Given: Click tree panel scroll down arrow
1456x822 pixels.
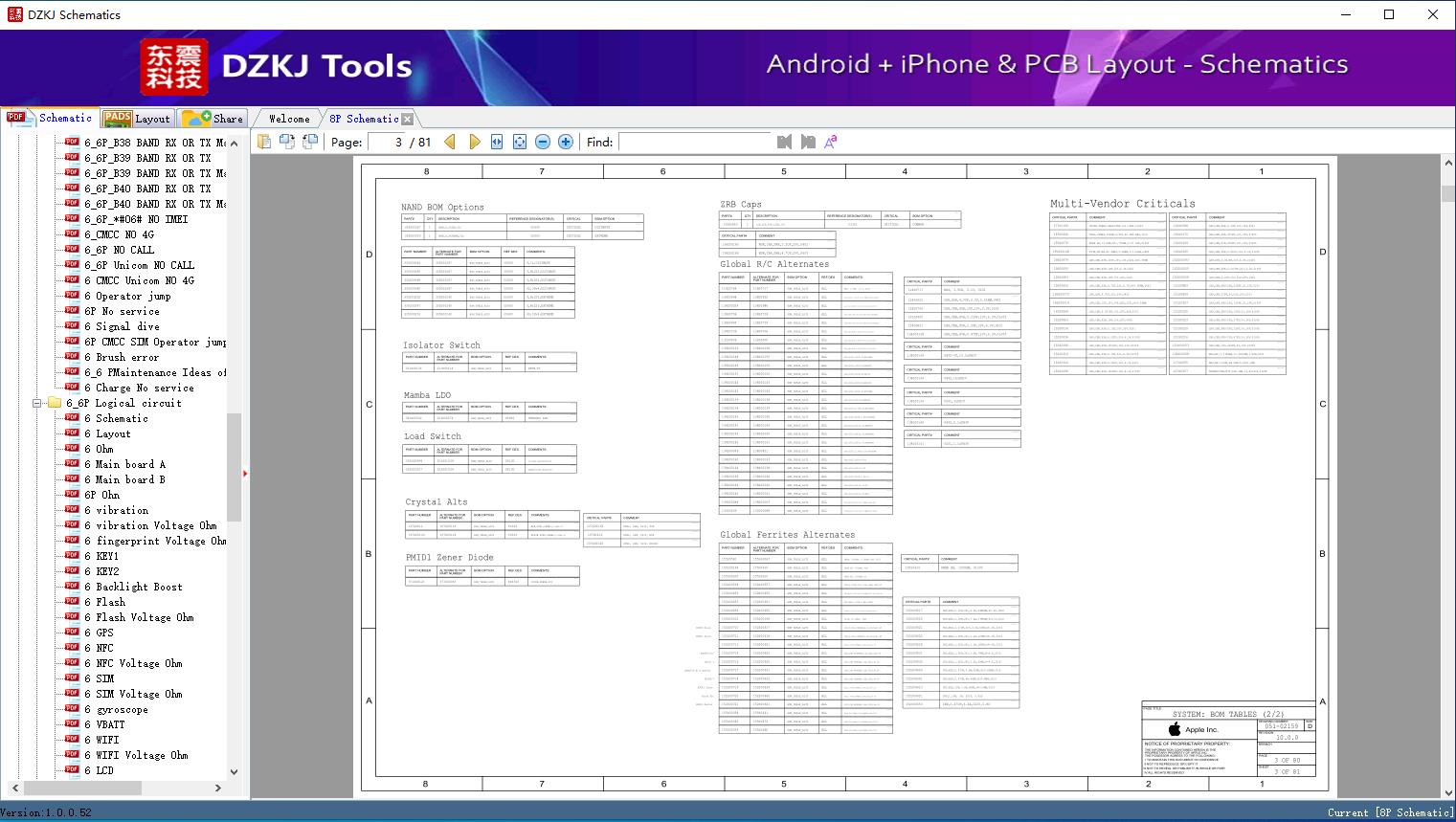Looking at the screenshot, I should (x=234, y=771).
